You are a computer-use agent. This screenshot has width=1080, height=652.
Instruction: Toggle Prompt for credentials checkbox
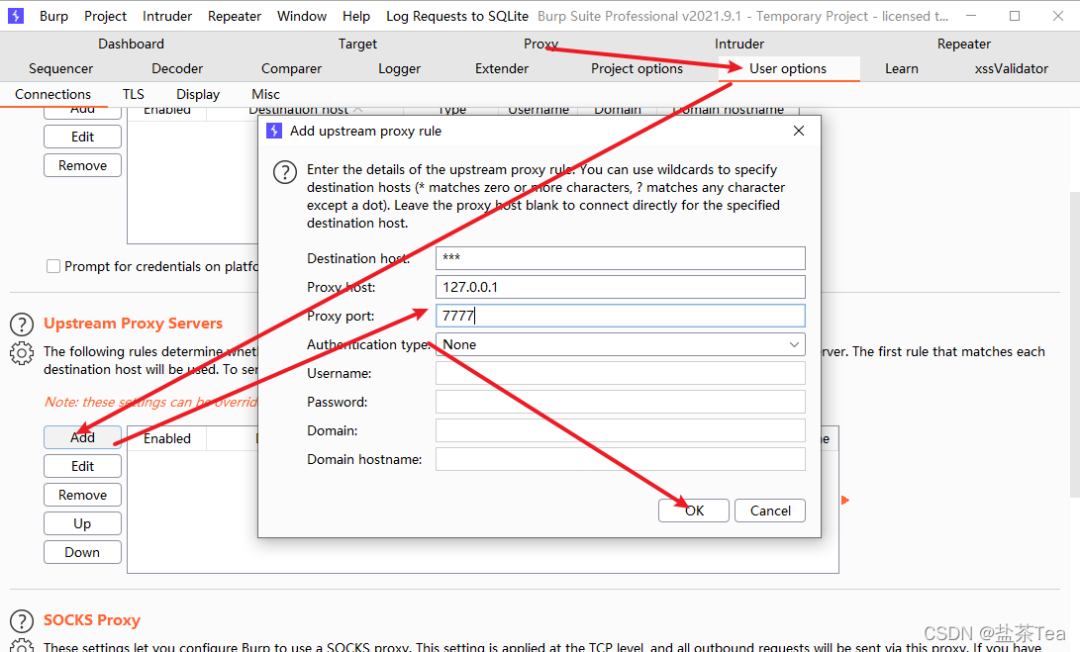click(53, 267)
